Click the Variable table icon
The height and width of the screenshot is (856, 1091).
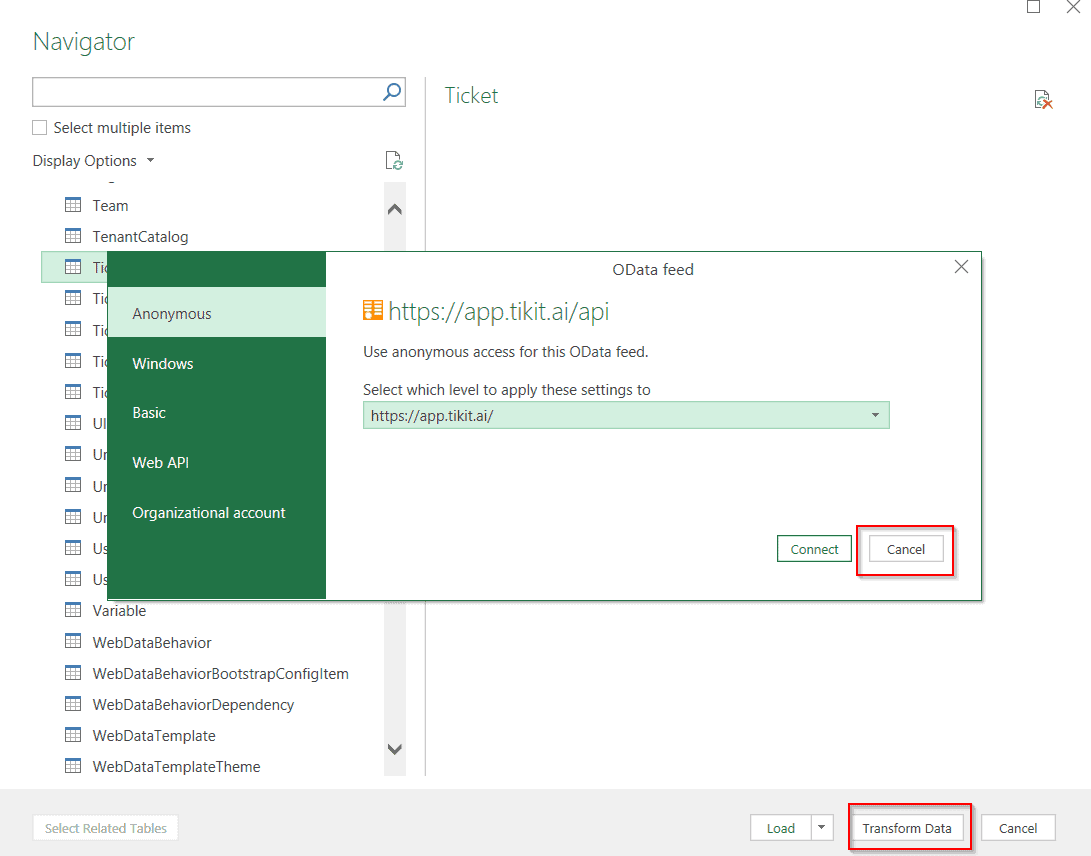click(x=73, y=610)
